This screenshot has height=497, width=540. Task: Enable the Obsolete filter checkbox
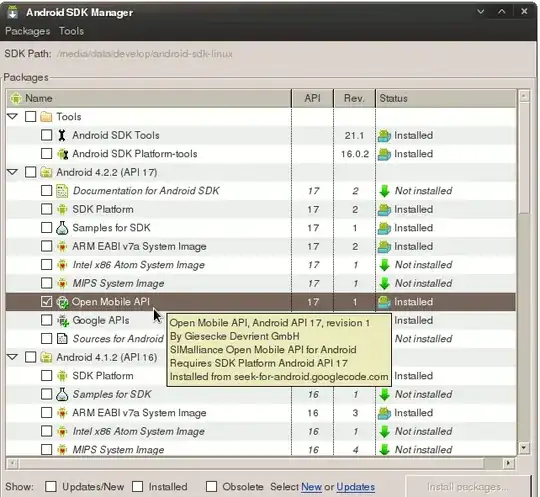point(211,487)
